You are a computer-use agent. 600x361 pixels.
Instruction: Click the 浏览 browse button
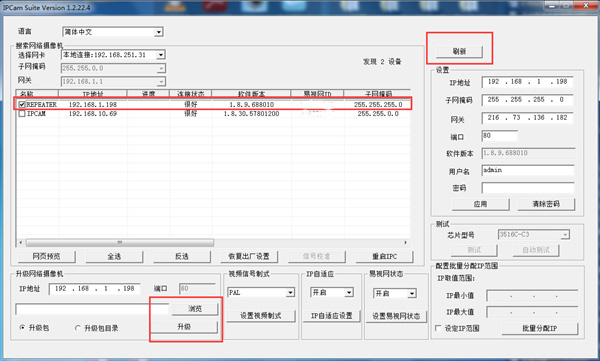point(195,309)
